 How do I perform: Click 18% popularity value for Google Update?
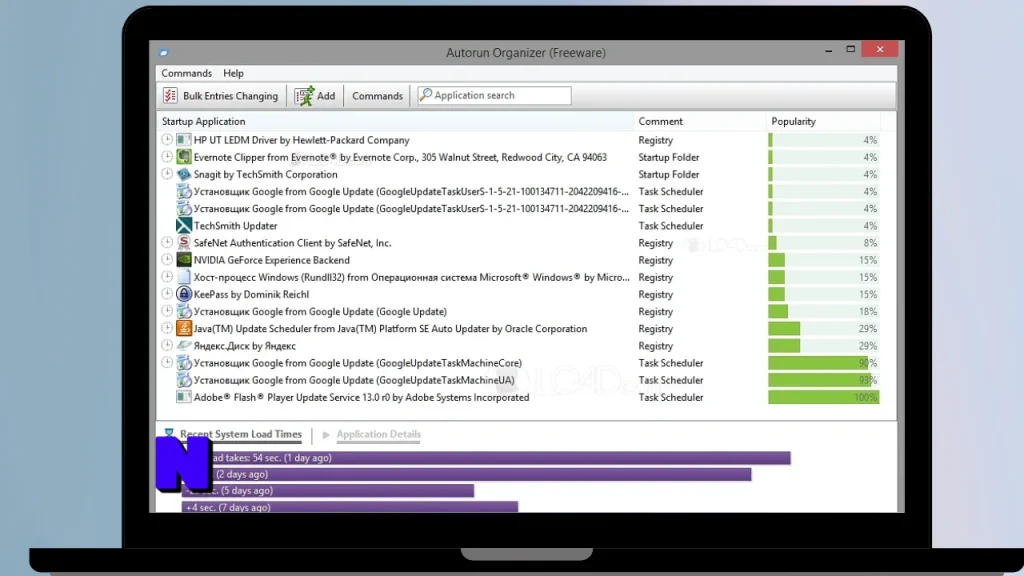[868, 312]
